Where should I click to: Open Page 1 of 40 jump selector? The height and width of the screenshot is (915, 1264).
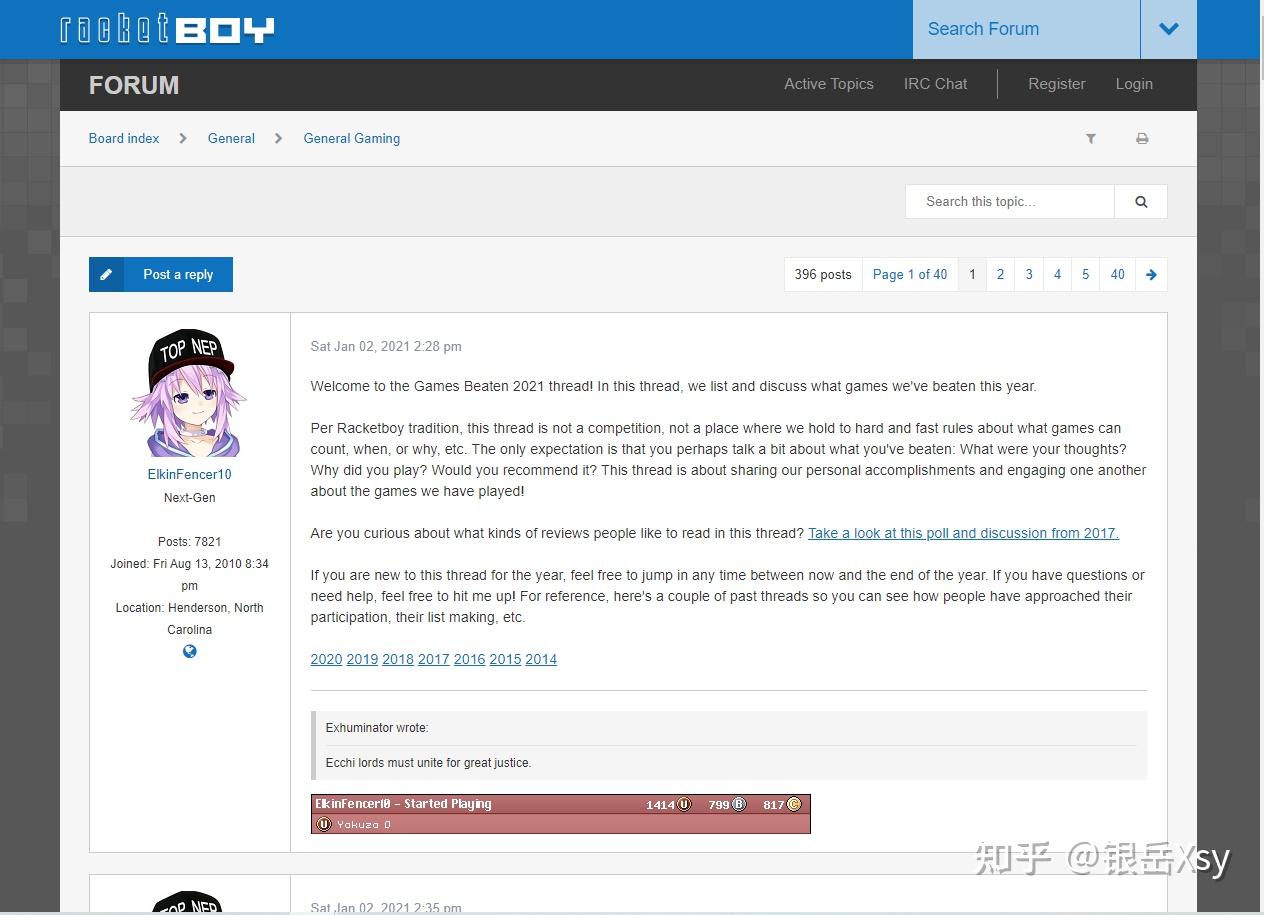[x=910, y=275]
